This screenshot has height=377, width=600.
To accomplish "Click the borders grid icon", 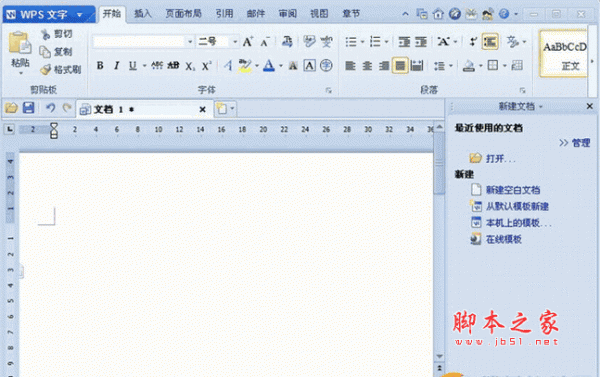I will [493, 66].
